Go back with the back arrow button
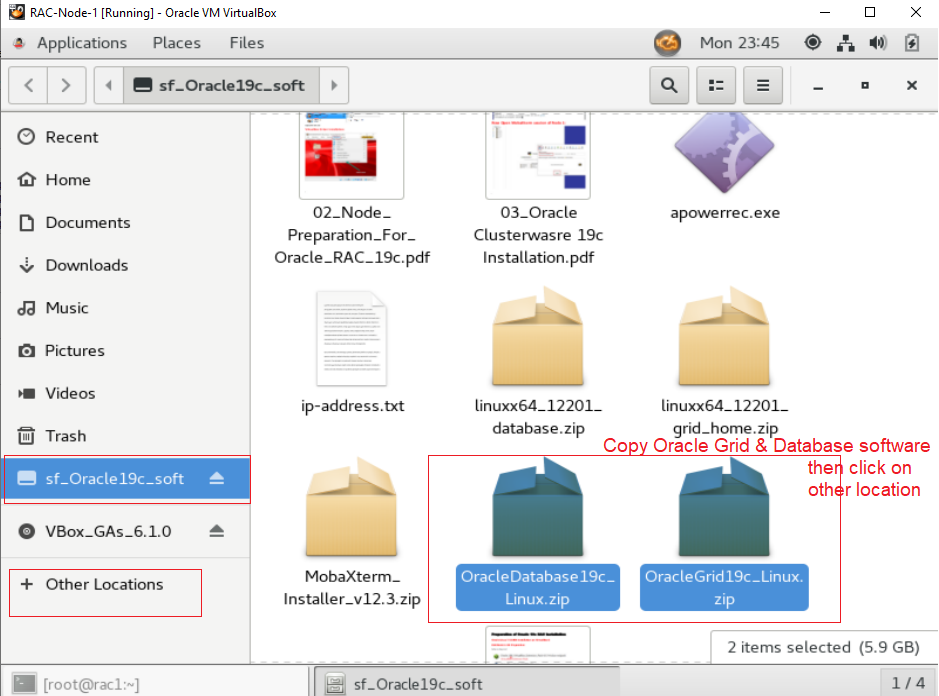939x696 pixels. pos(29,85)
